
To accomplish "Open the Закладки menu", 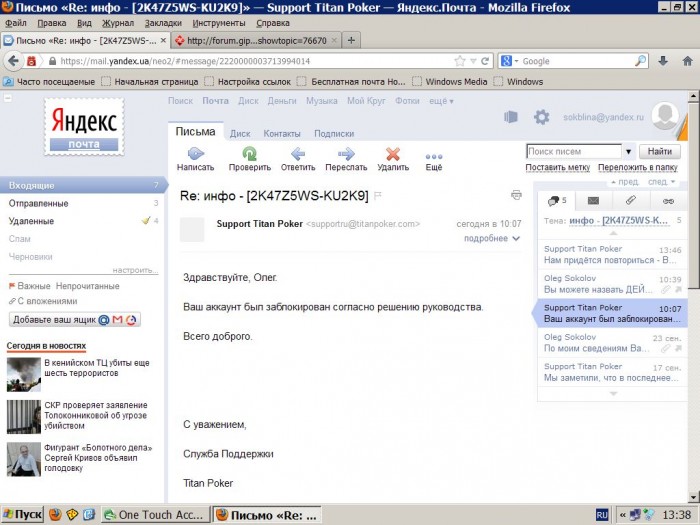I will (x=163, y=23).
